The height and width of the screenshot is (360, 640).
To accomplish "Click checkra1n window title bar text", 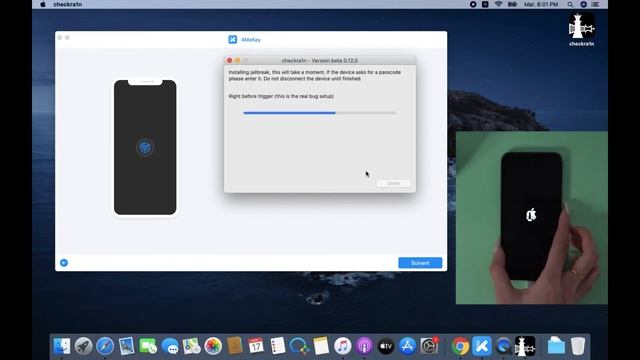I will pyautogui.click(x=320, y=60).
